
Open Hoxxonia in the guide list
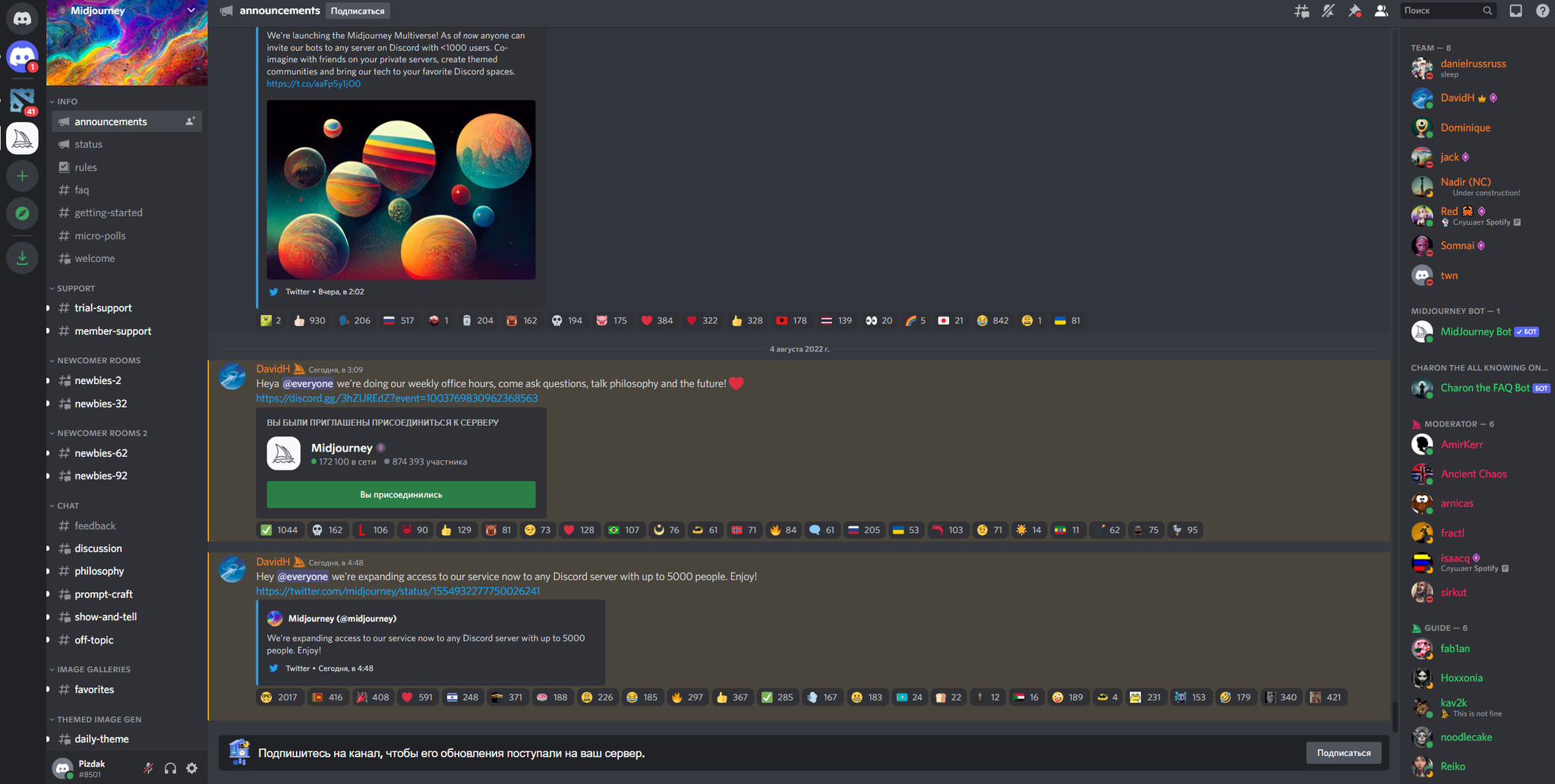click(x=1473, y=678)
